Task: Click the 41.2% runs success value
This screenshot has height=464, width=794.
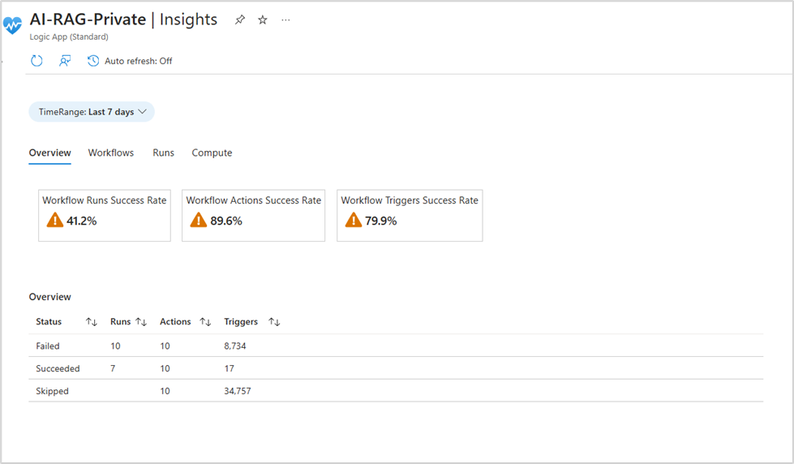Action: click(82, 221)
